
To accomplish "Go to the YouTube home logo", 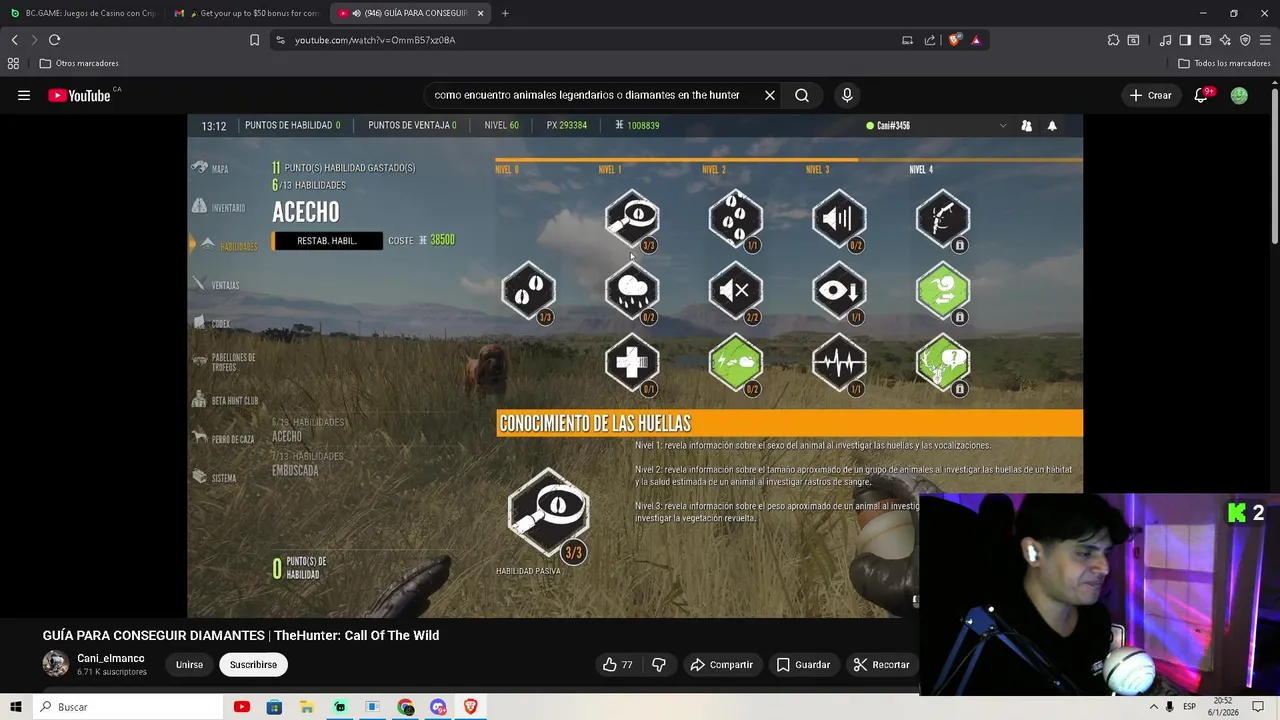I will (80, 95).
